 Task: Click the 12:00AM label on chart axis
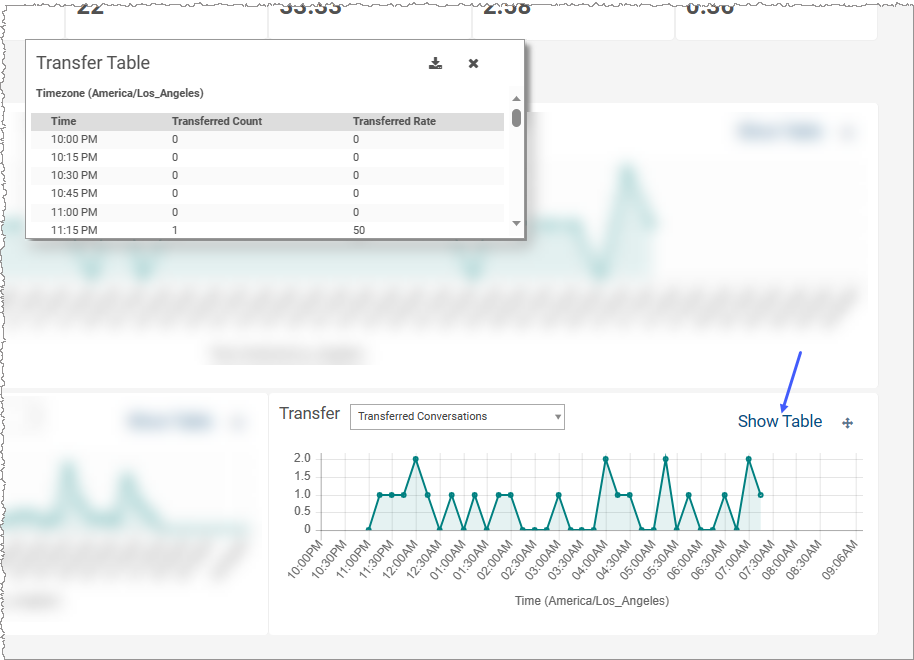[x=402, y=558]
